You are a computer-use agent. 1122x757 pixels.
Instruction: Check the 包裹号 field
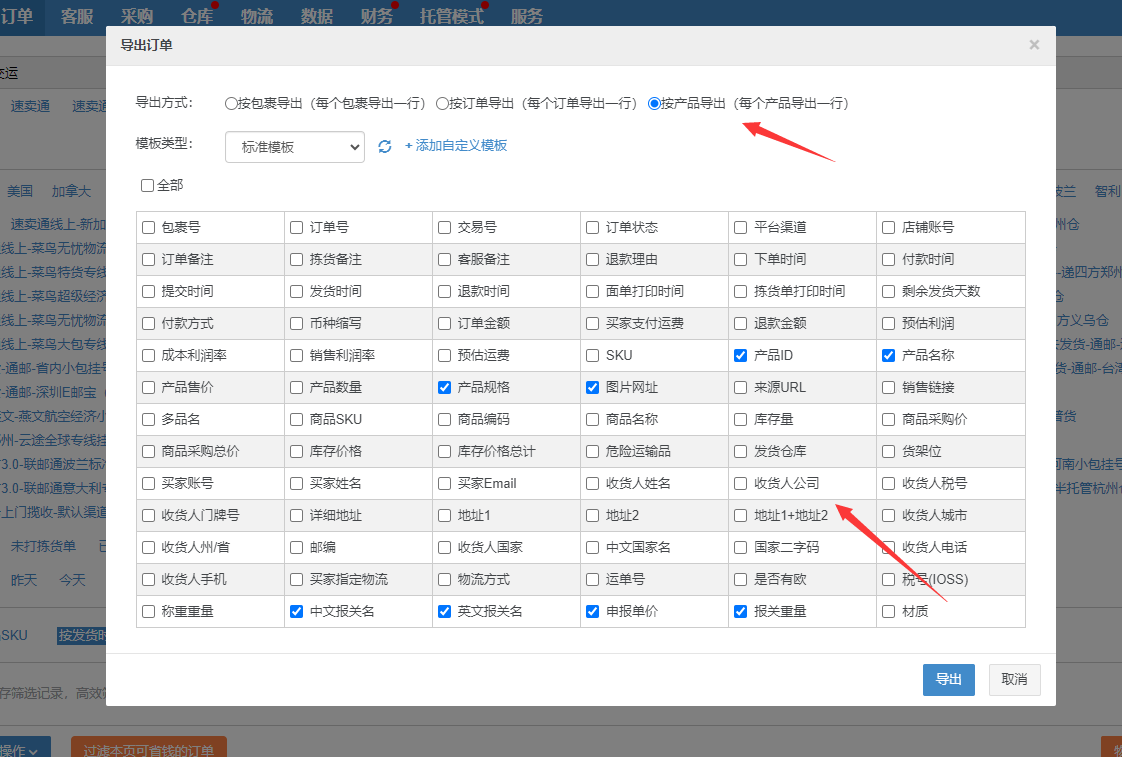pos(148,228)
